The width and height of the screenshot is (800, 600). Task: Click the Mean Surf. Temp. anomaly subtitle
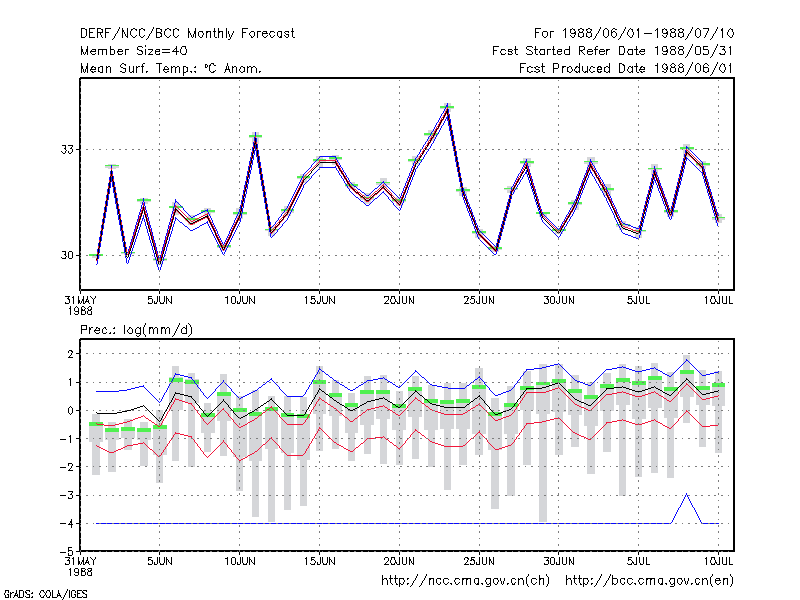[x=171, y=68]
